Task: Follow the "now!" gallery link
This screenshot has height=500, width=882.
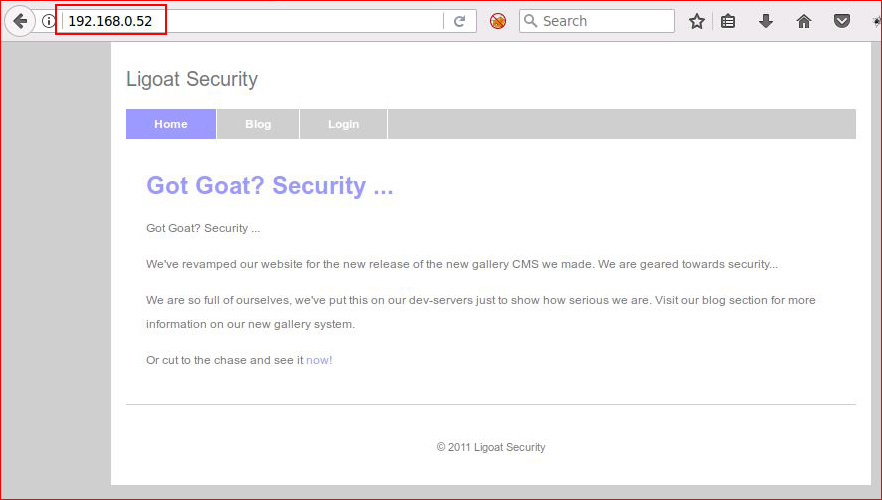Action: (319, 360)
